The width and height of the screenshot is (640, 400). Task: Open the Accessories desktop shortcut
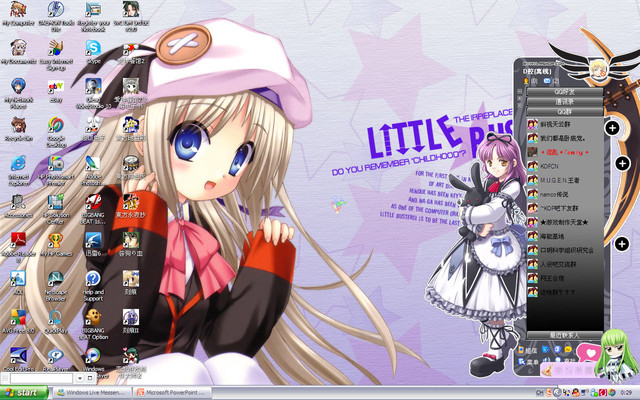point(18,206)
